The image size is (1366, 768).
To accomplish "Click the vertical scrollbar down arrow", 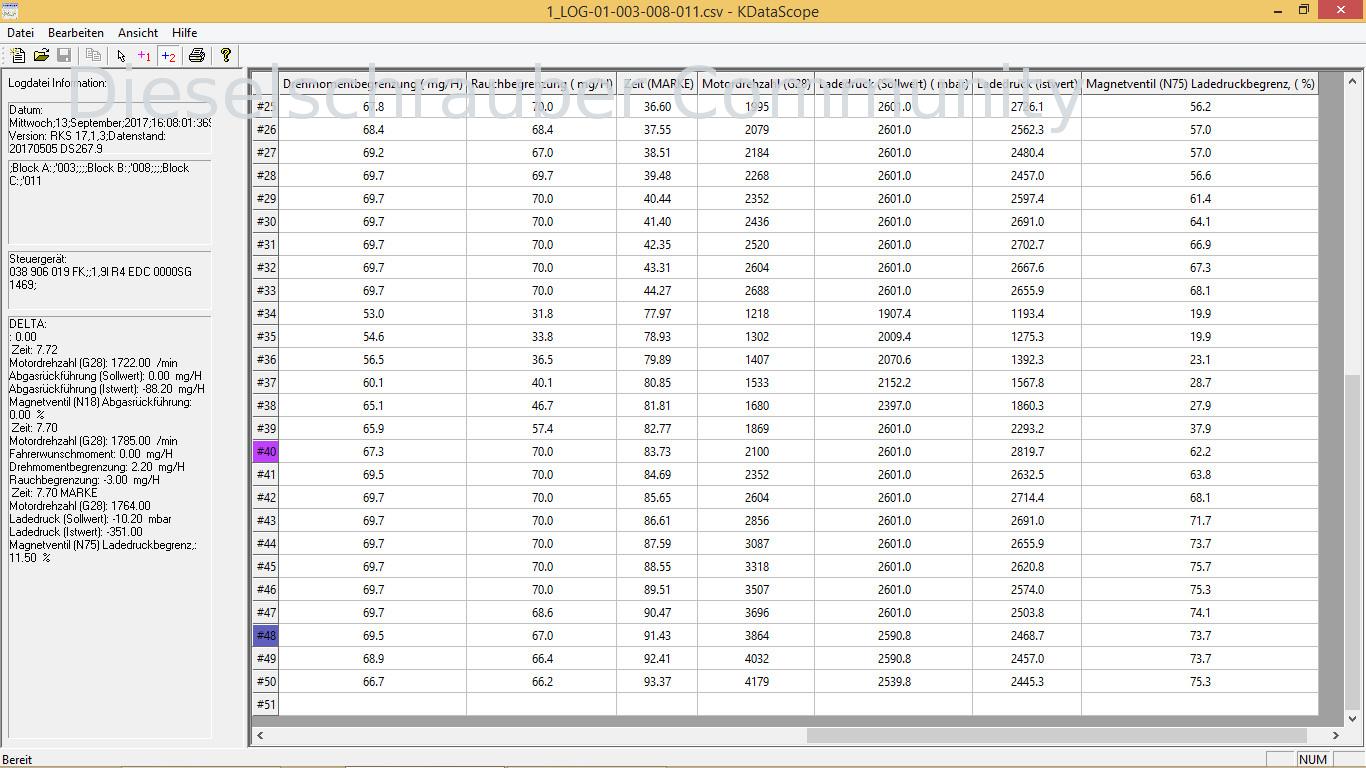I will coord(1354,718).
